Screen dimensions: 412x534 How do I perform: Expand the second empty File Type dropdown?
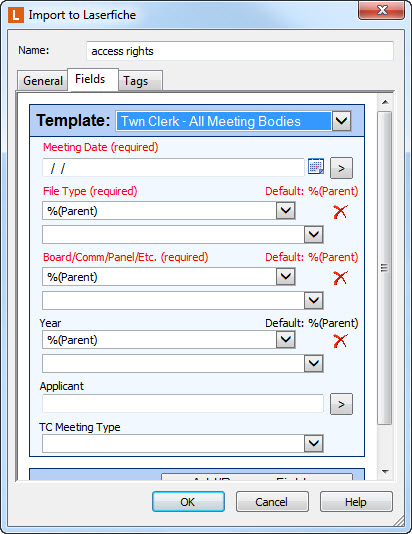[x=313, y=234]
